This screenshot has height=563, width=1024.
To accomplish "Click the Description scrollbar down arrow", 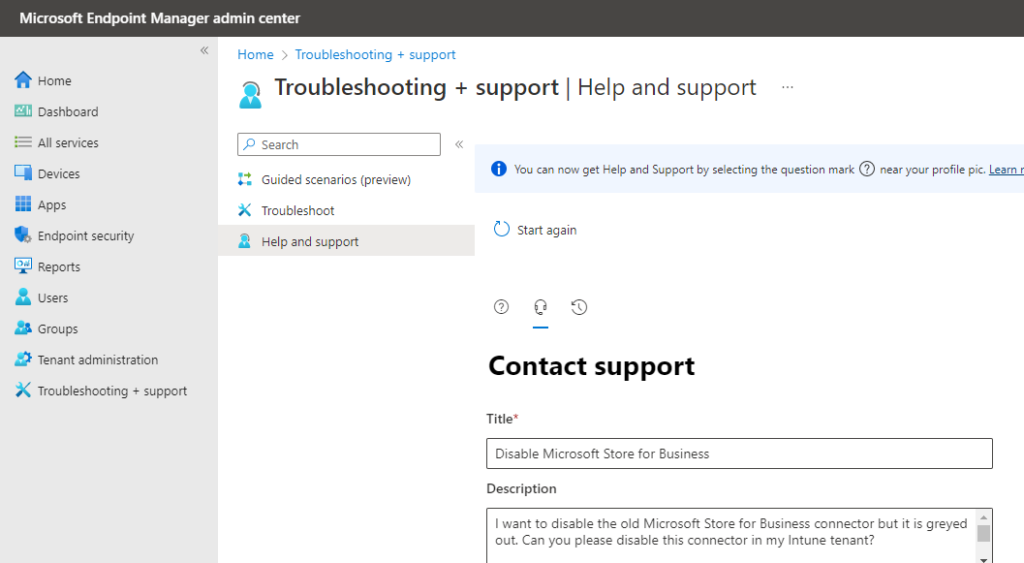I will point(984,559).
